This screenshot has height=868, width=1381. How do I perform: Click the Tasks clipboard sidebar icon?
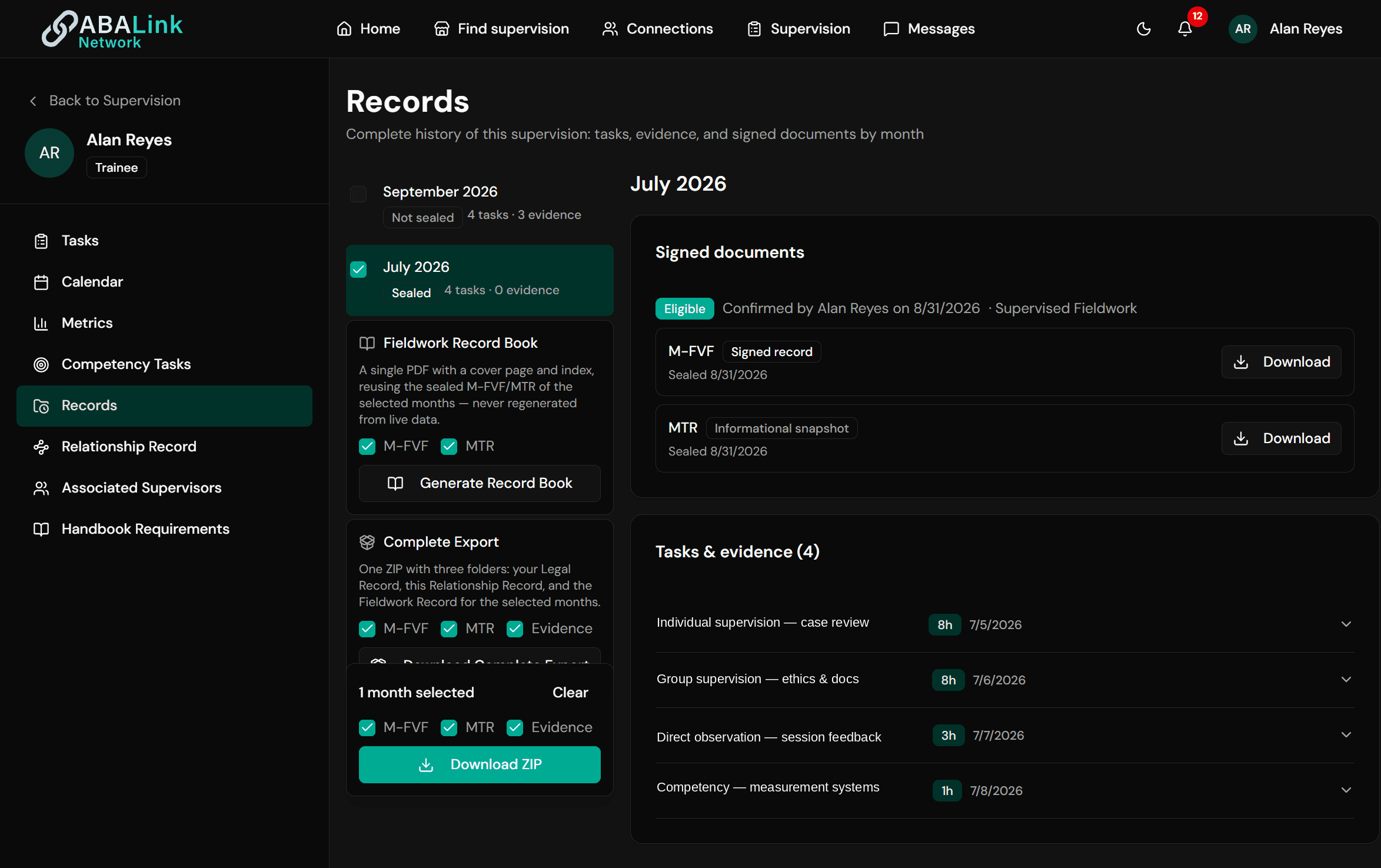tap(41, 241)
